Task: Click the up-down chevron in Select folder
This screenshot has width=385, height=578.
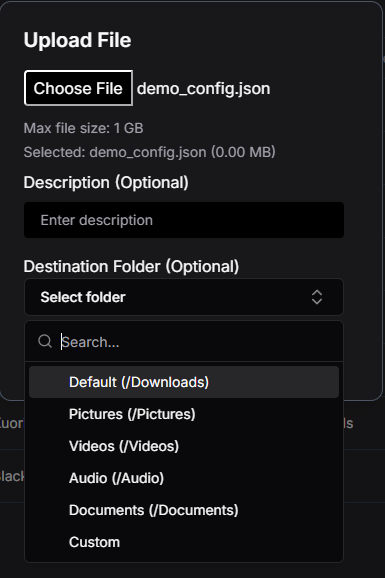Action: 317,297
